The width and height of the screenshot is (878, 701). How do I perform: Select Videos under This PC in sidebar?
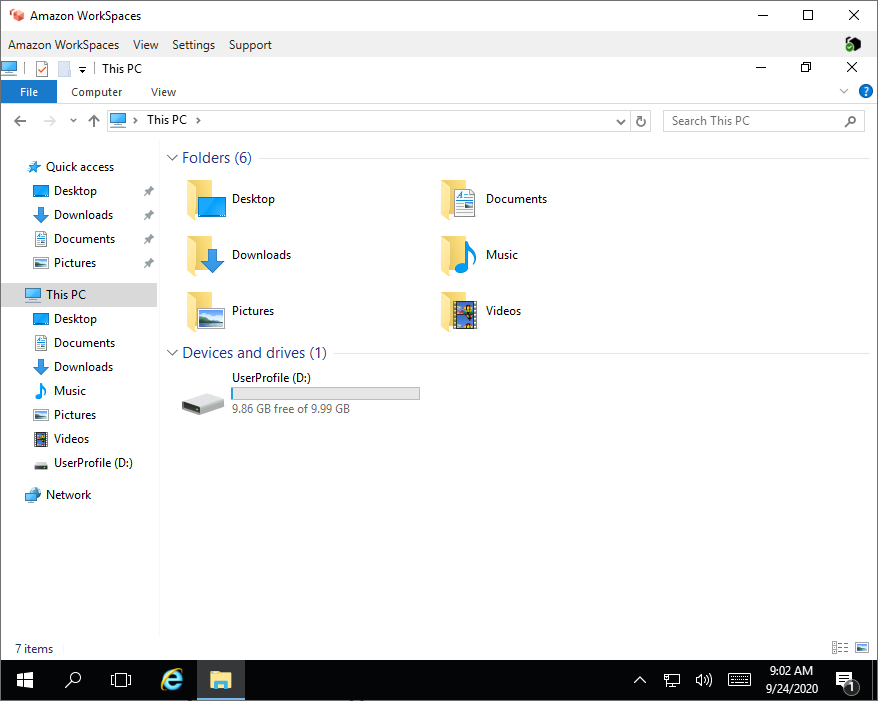pyautogui.click(x=71, y=439)
